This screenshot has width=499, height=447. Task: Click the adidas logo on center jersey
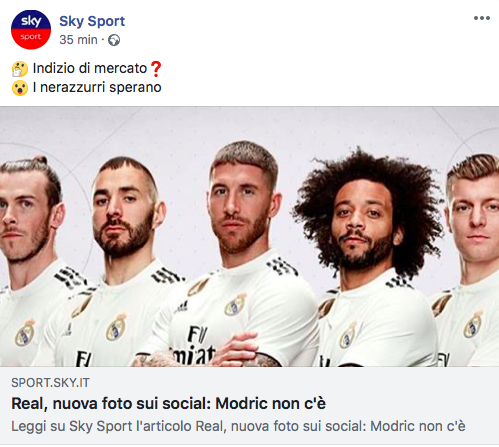180,306
